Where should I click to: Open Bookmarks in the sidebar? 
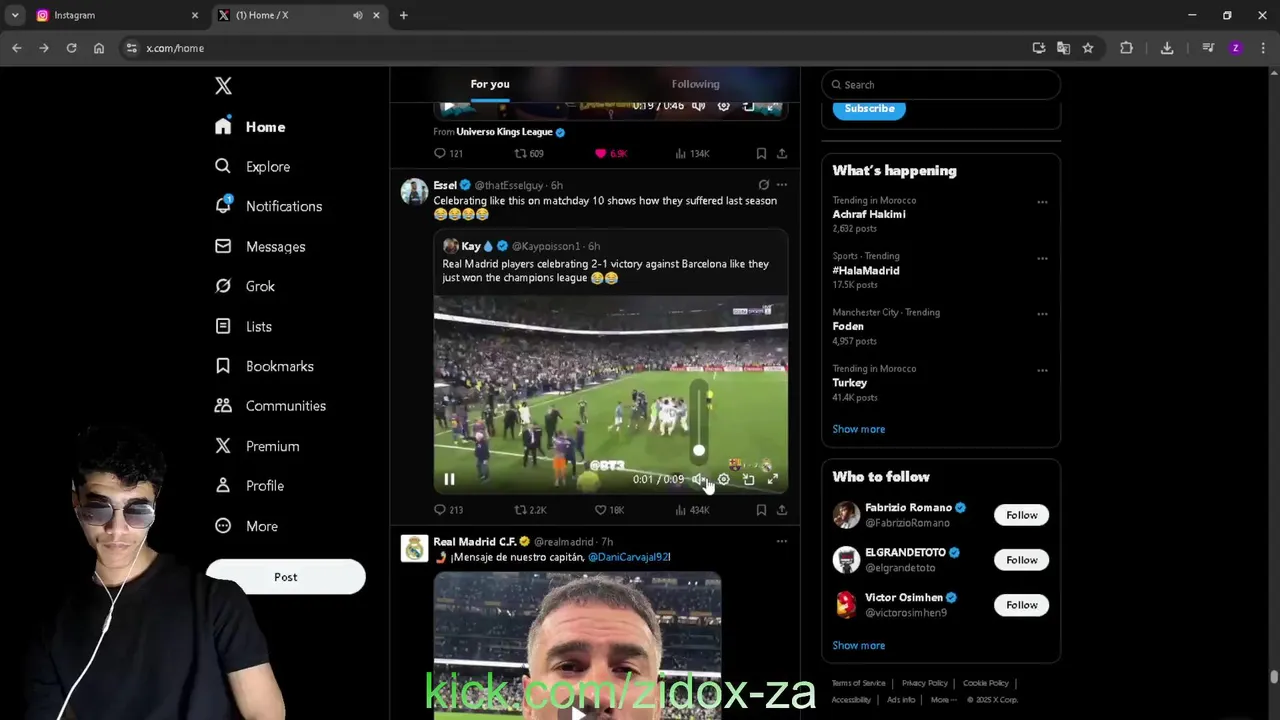pyautogui.click(x=264, y=366)
